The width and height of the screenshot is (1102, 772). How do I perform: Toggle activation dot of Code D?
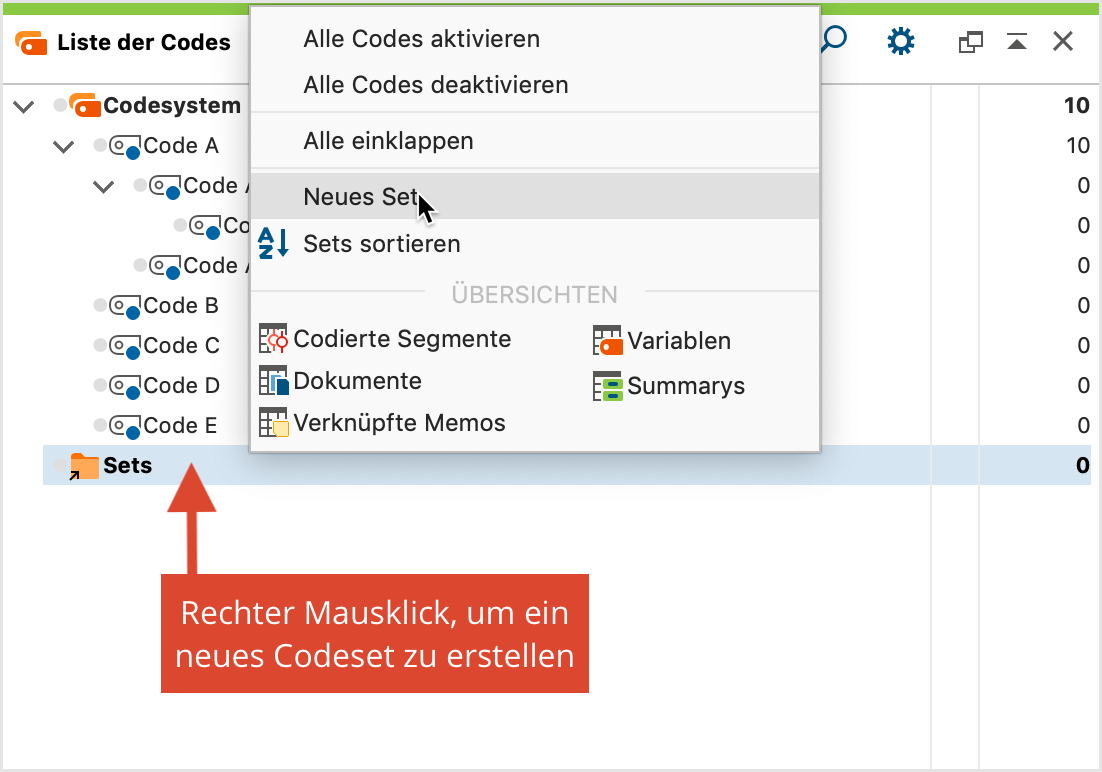[x=101, y=385]
